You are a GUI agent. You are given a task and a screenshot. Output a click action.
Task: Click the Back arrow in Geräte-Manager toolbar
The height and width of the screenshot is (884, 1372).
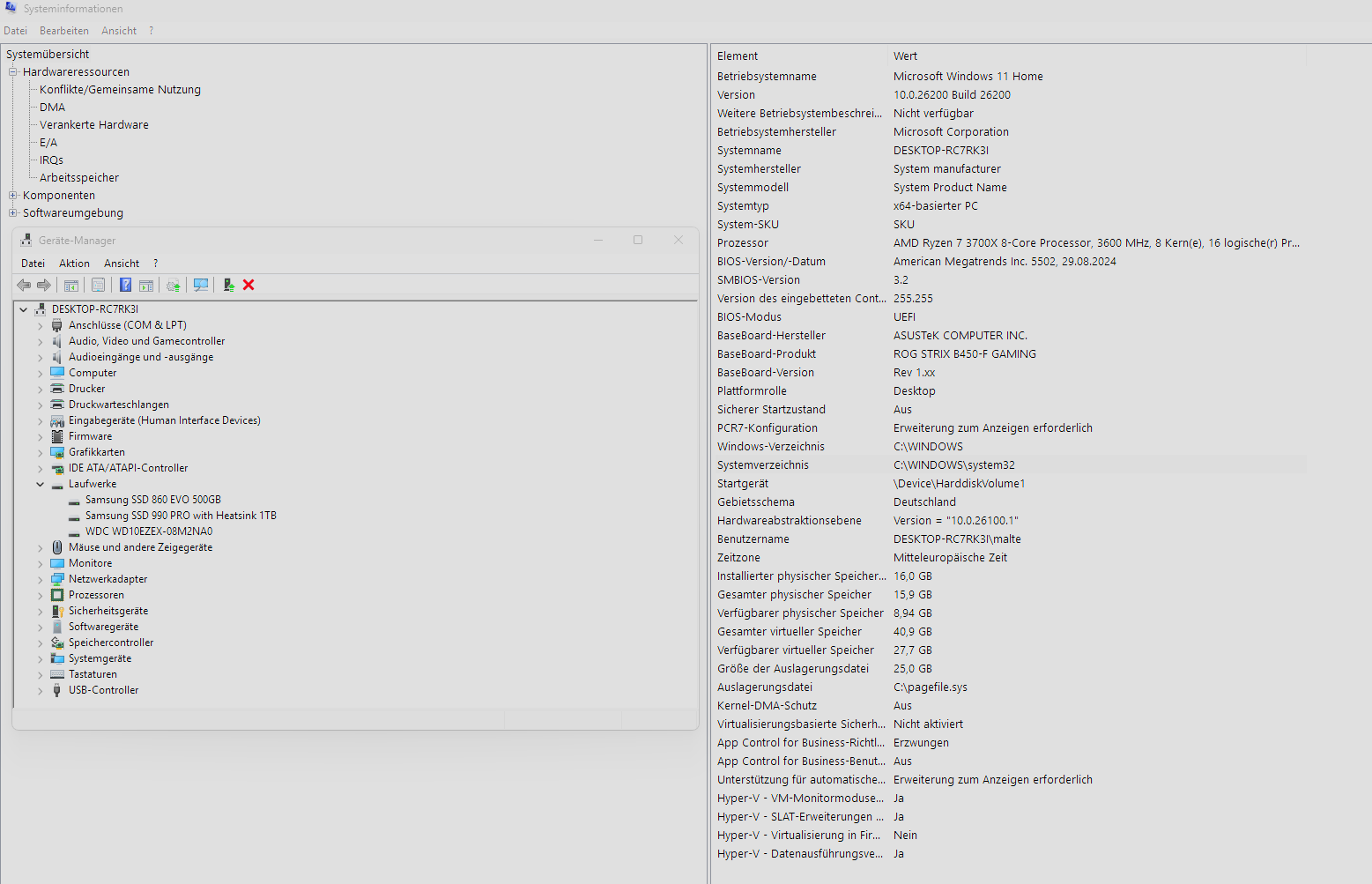(24, 286)
